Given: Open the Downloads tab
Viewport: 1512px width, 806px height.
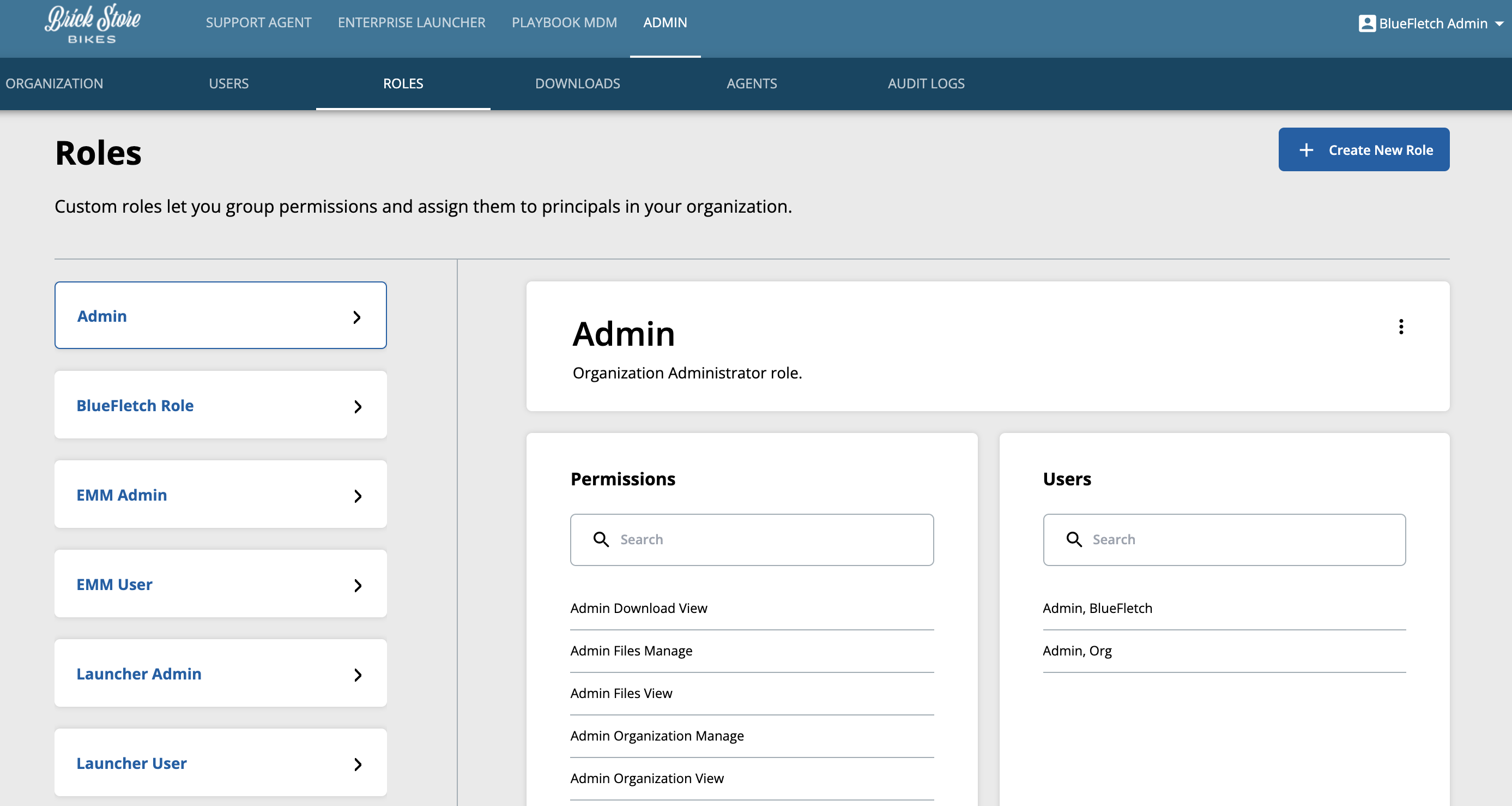Looking at the screenshot, I should (x=578, y=83).
